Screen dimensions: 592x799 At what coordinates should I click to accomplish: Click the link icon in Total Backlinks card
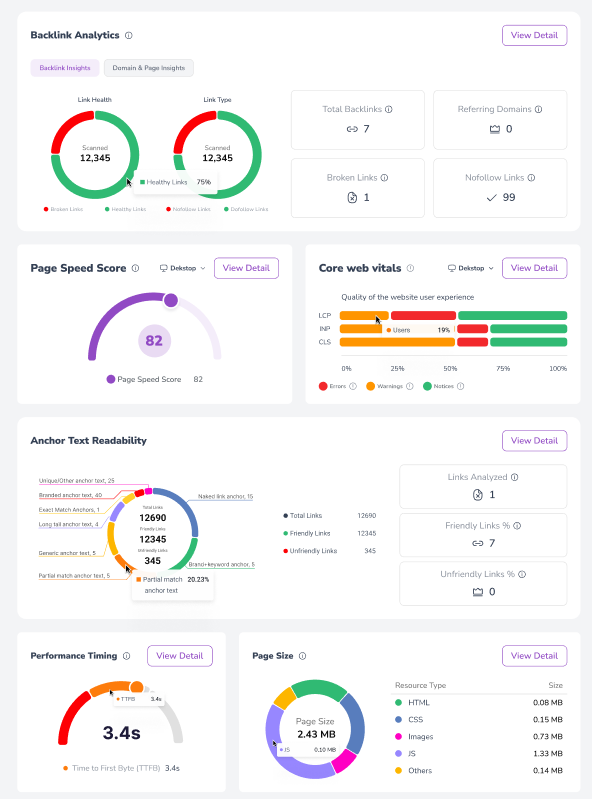(352, 129)
